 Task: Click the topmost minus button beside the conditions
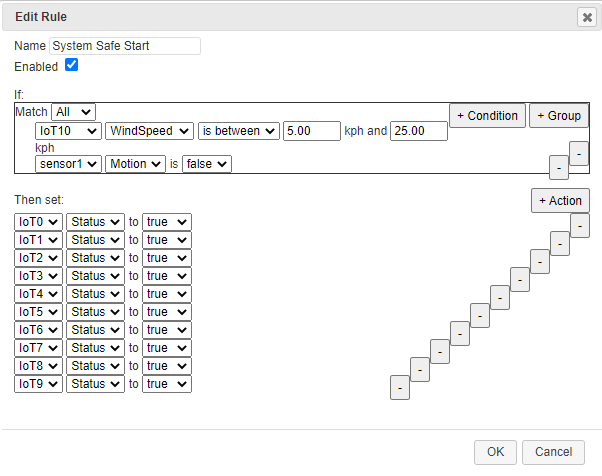click(x=579, y=152)
